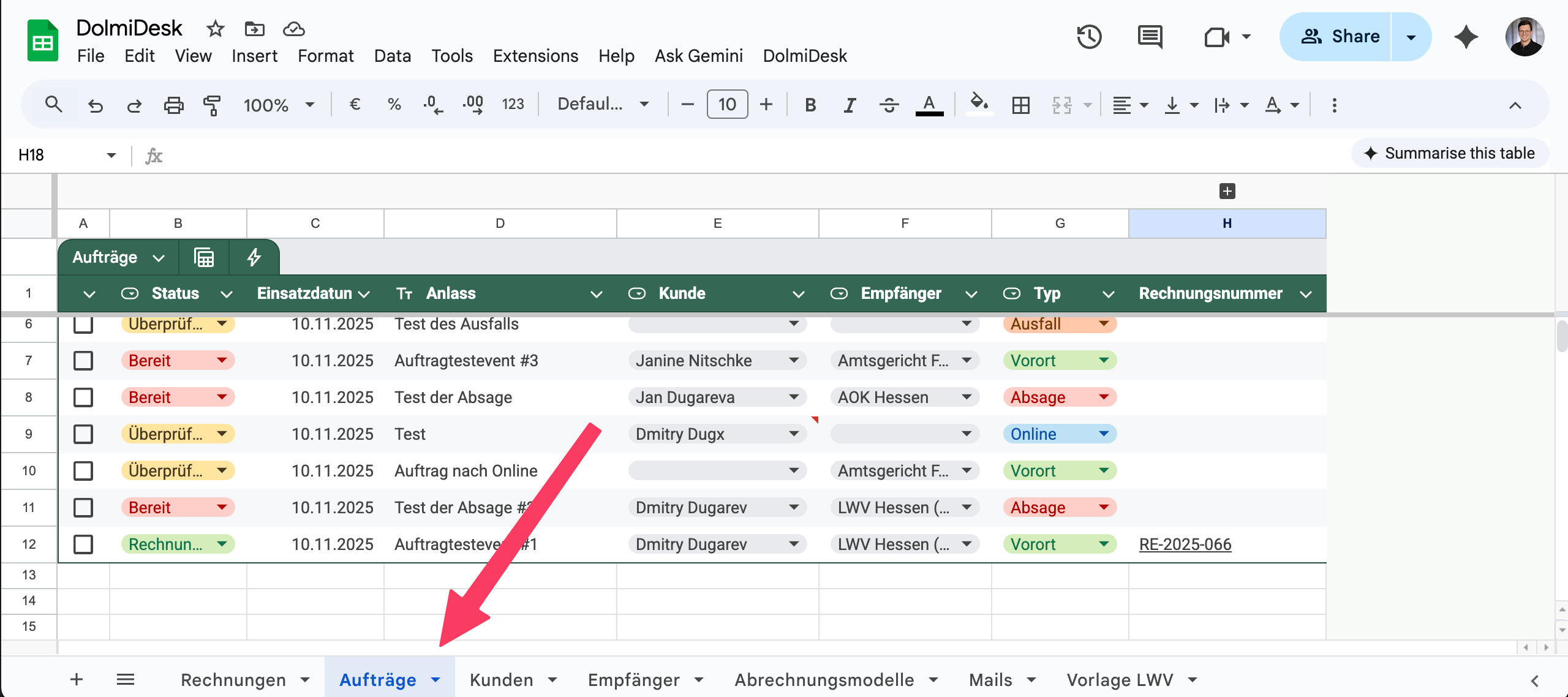
Task: Open the Extensions menu
Action: tap(535, 56)
